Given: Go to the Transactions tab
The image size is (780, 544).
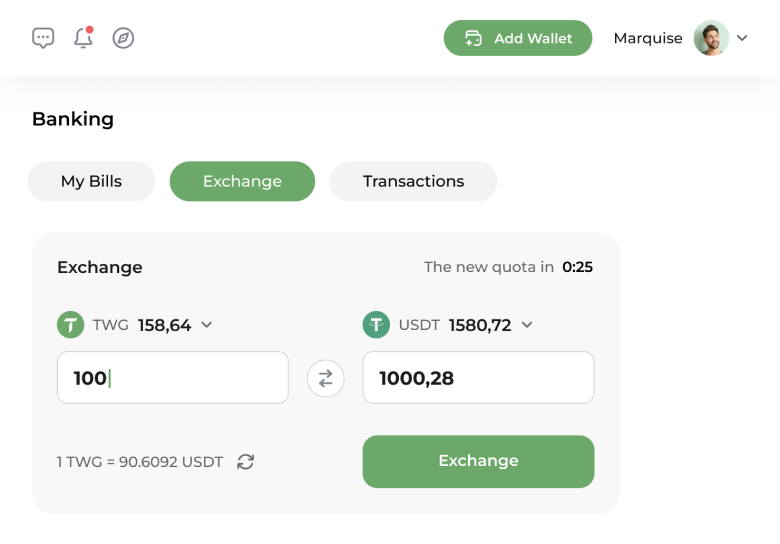Looking at the screenshot, I should [x=413, y=181].
